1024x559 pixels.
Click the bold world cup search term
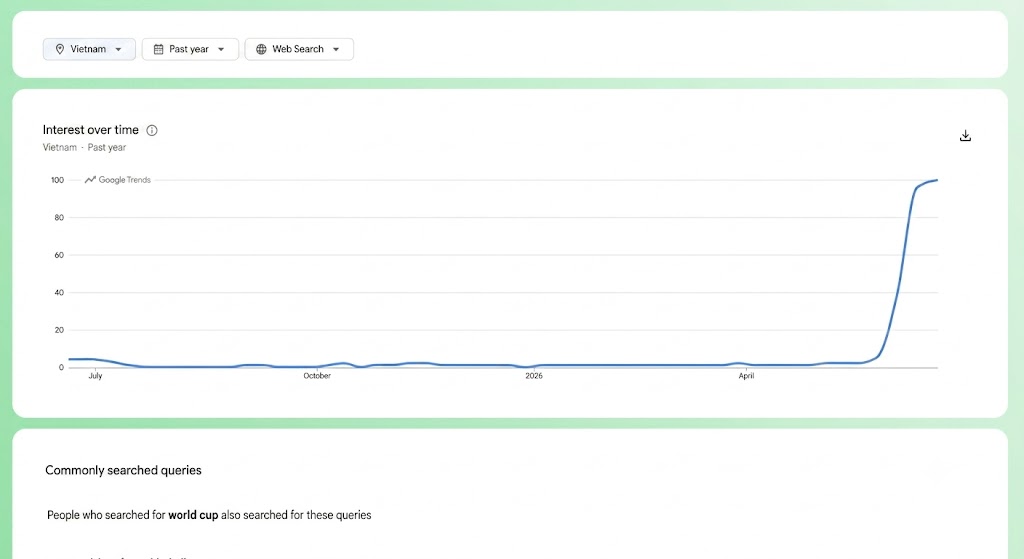click(x=193, y=515)
